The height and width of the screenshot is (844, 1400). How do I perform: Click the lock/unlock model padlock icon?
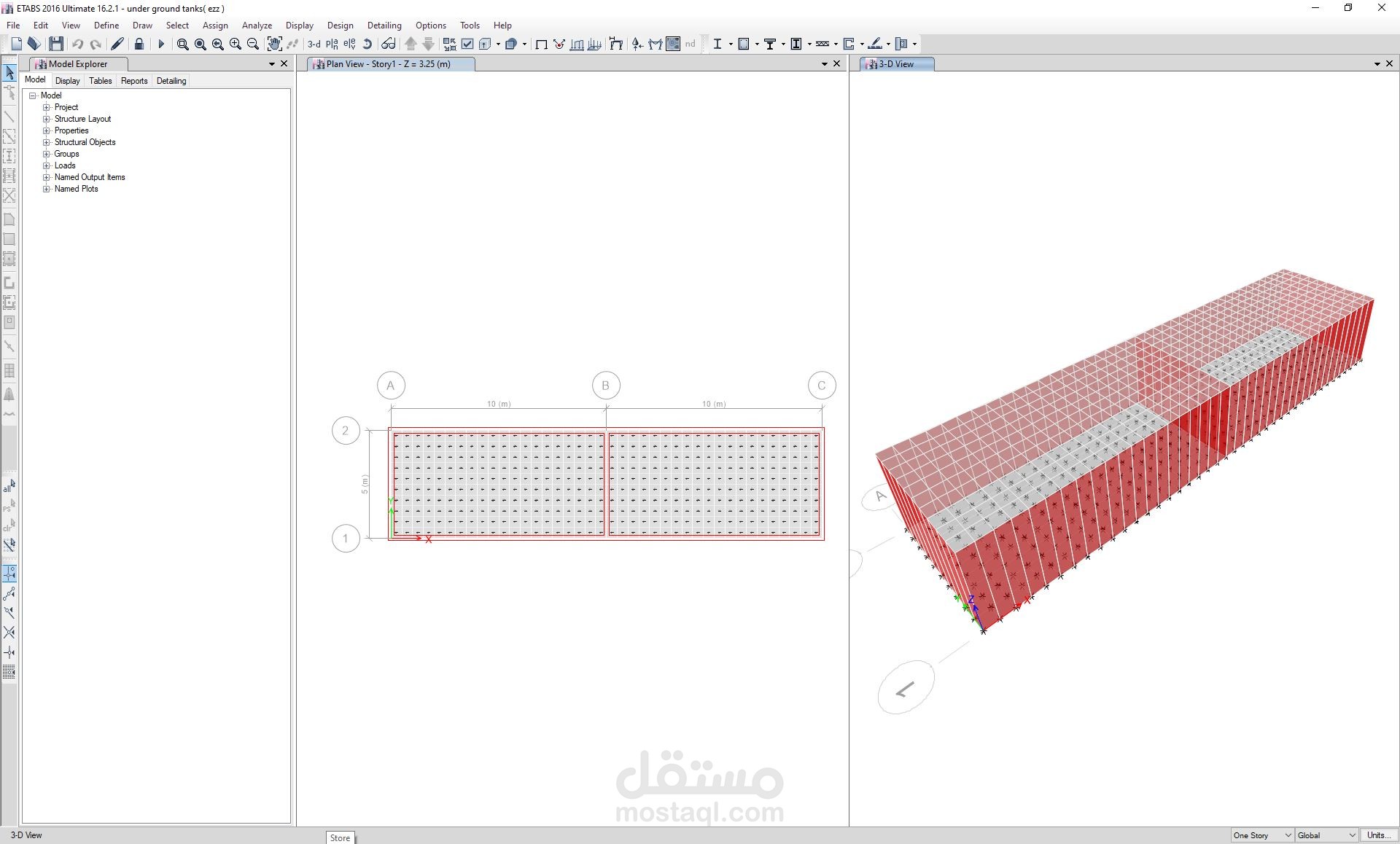[139, 44]
